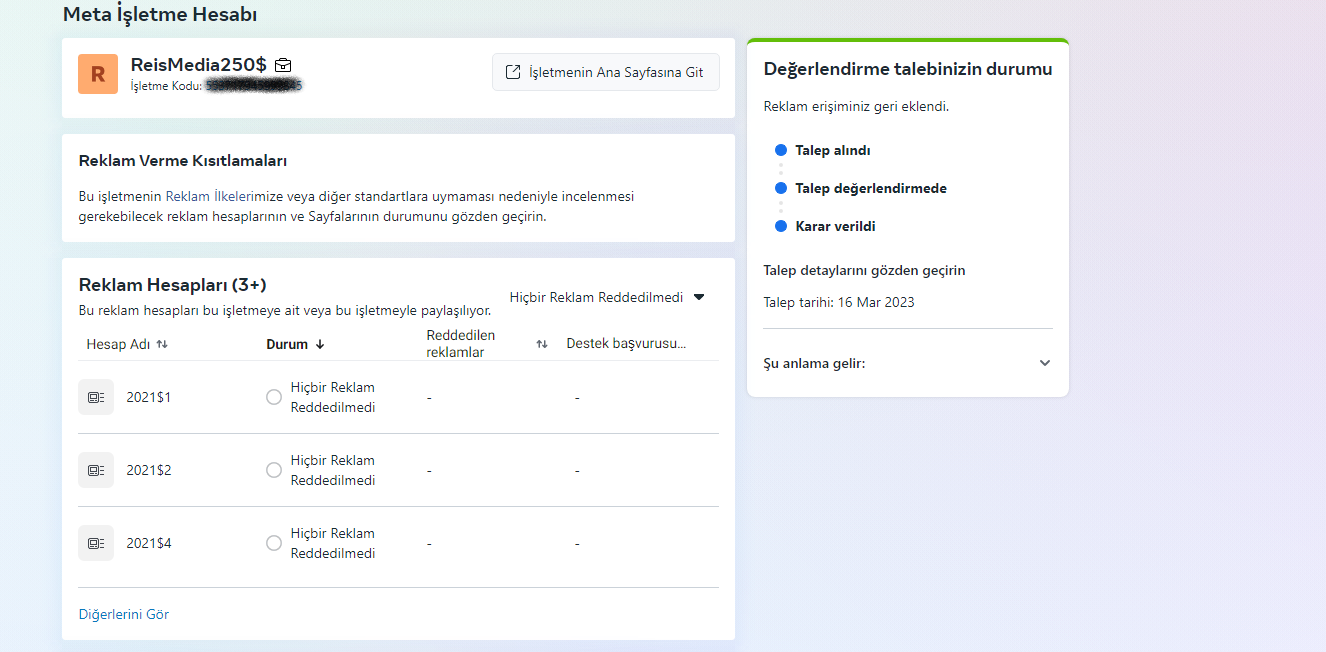Open the Hiçbir Reklam Reddedilmedi filter dropdown
This screenshot has width=1326, height=652.
[607, 297]
